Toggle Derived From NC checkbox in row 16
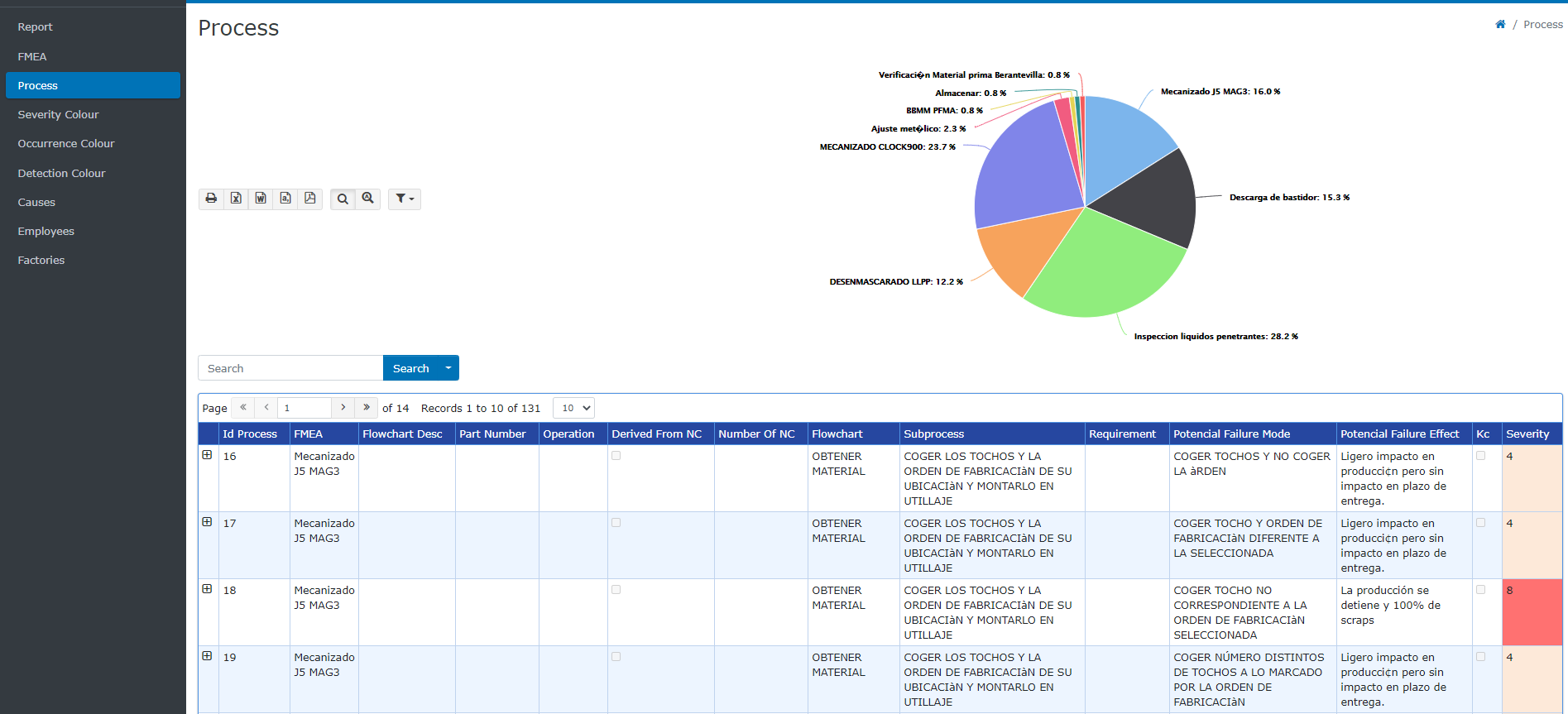The width and height of the screenshot is (1568, 714). 616,456
